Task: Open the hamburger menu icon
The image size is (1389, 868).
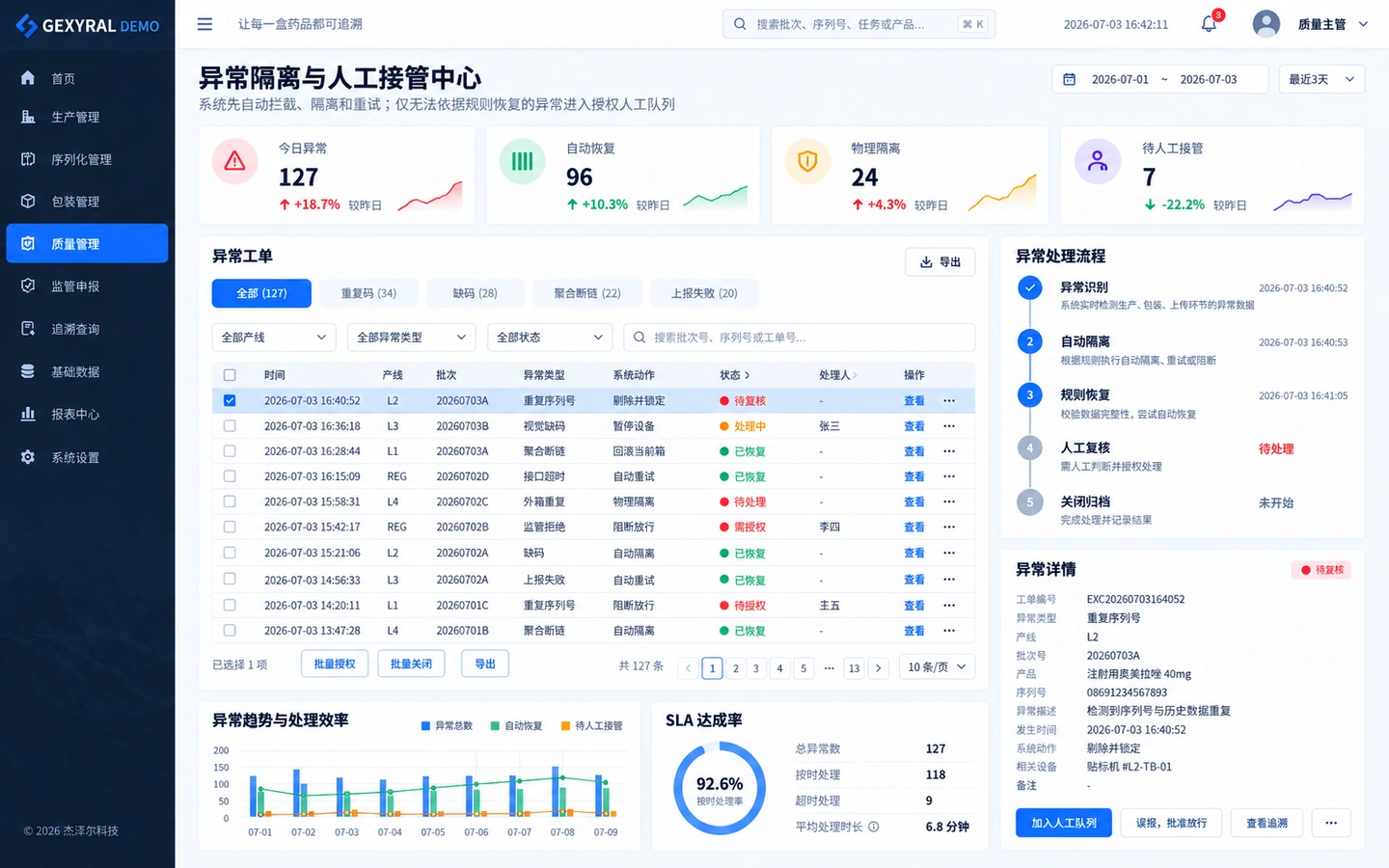Action: click(204, 24)
